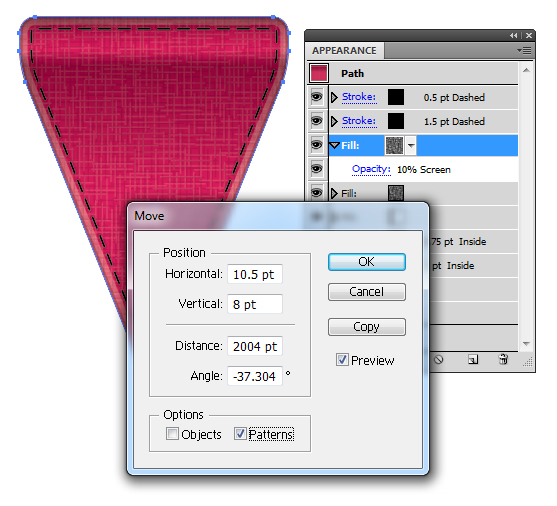Click the Copy button in Move dialog
Image resolution: width=557 pixels, height=506 pixels.
click(367, 327)
